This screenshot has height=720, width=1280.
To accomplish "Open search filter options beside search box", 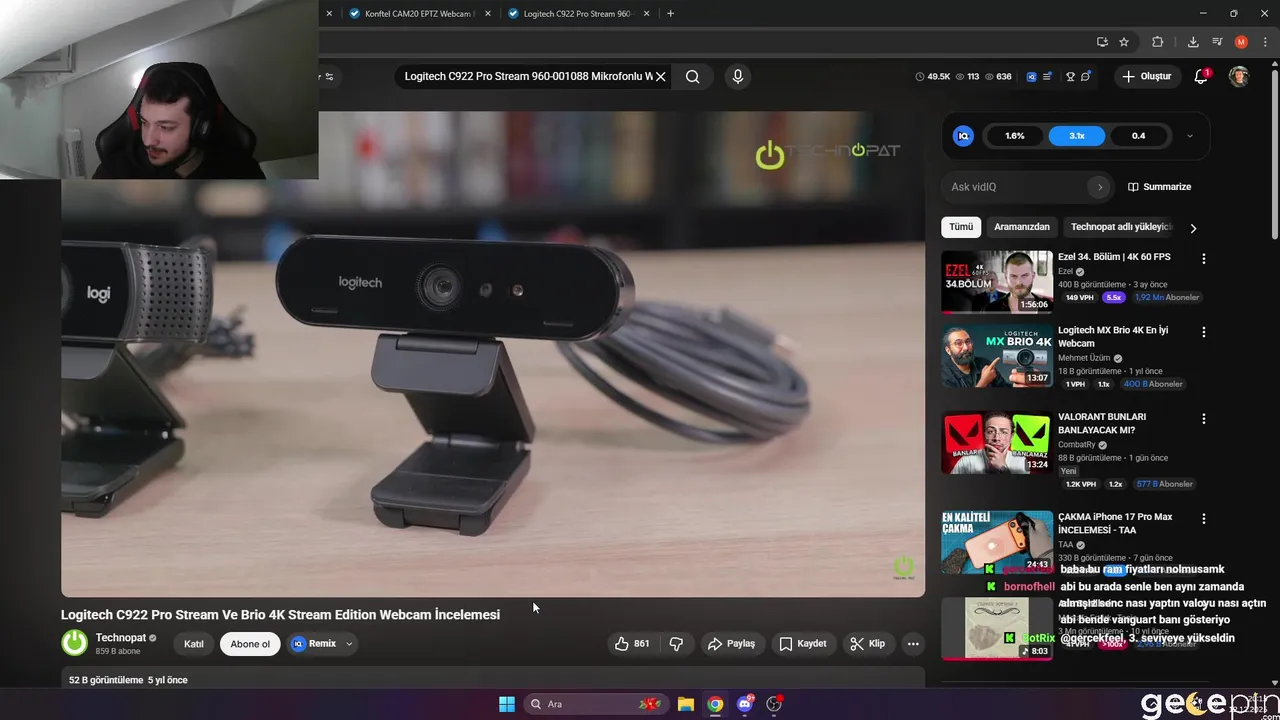I will pos(329,76).
